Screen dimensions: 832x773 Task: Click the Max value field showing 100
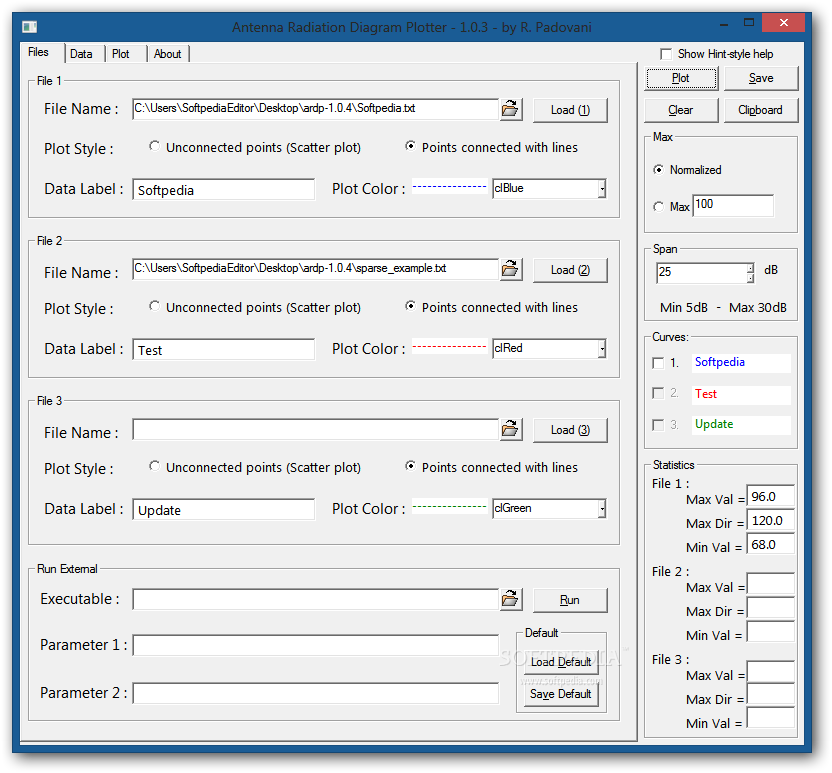pyautogui.click(x=733, y=205)
